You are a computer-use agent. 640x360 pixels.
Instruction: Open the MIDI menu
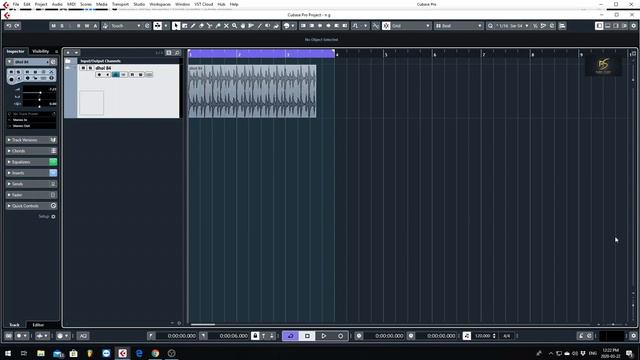pyautogui.click(x=71, y=4)
